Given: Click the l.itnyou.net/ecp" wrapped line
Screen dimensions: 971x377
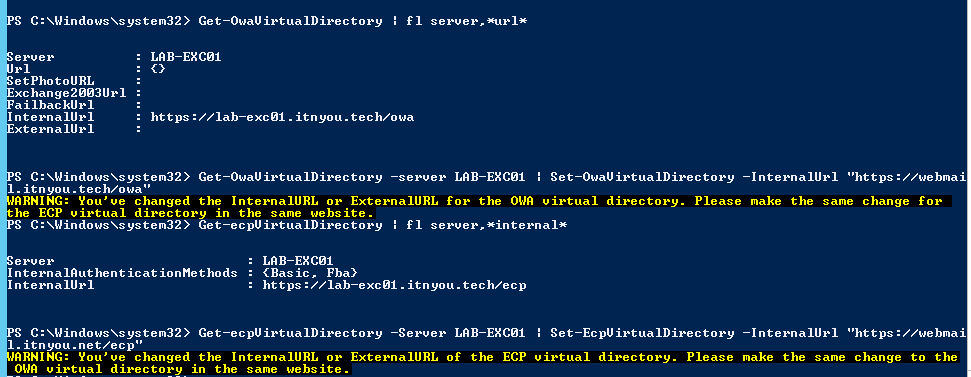Looking at the screenshot, I should tap(74, 345).
